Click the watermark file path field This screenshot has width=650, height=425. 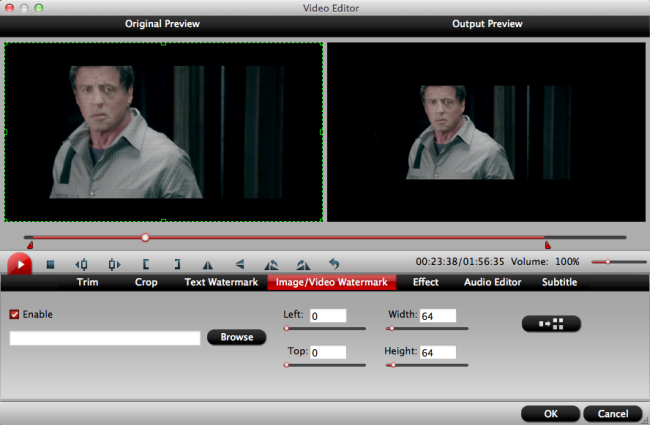[x=105, y=338]
